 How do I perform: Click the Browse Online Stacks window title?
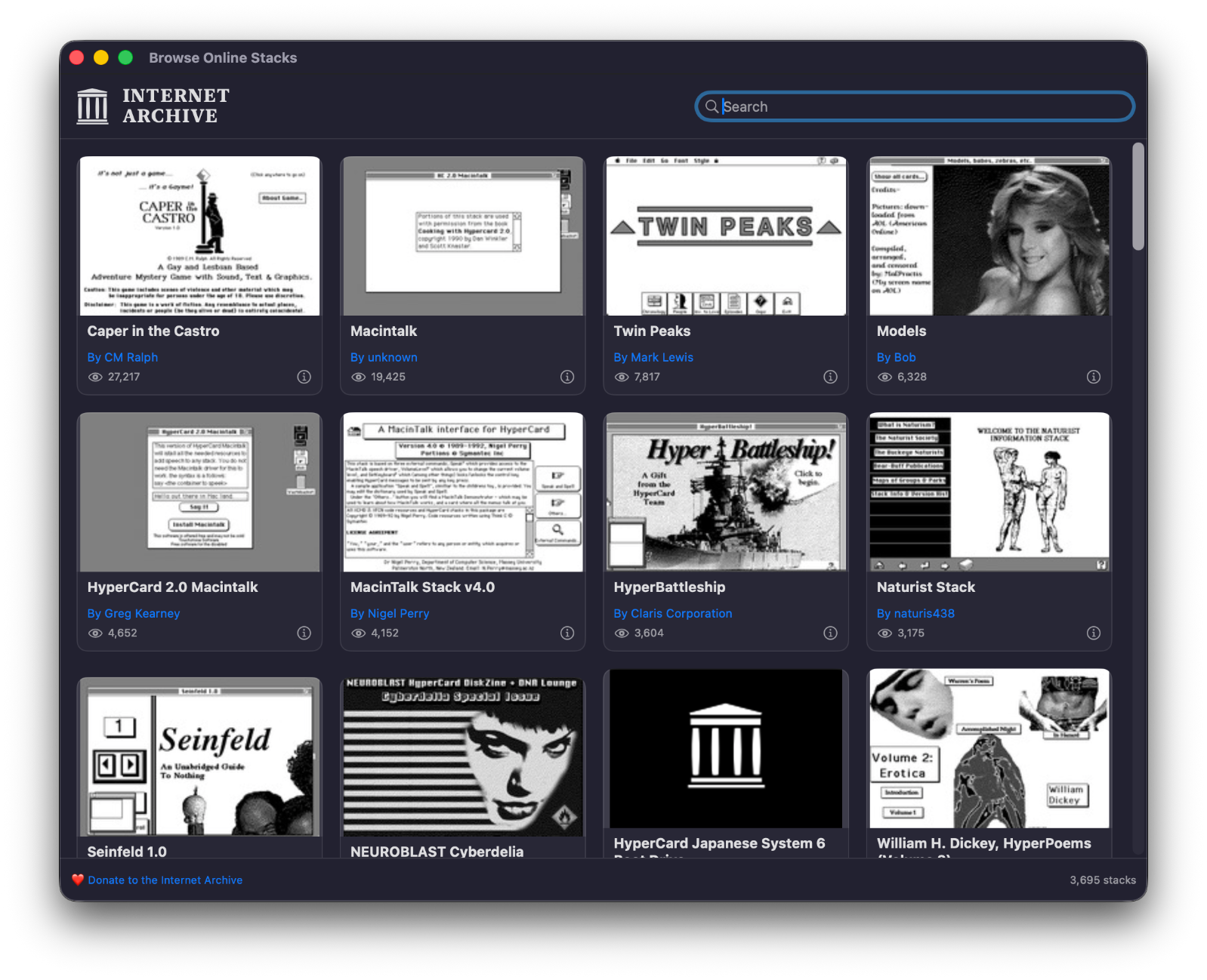(x=223, y=57)
